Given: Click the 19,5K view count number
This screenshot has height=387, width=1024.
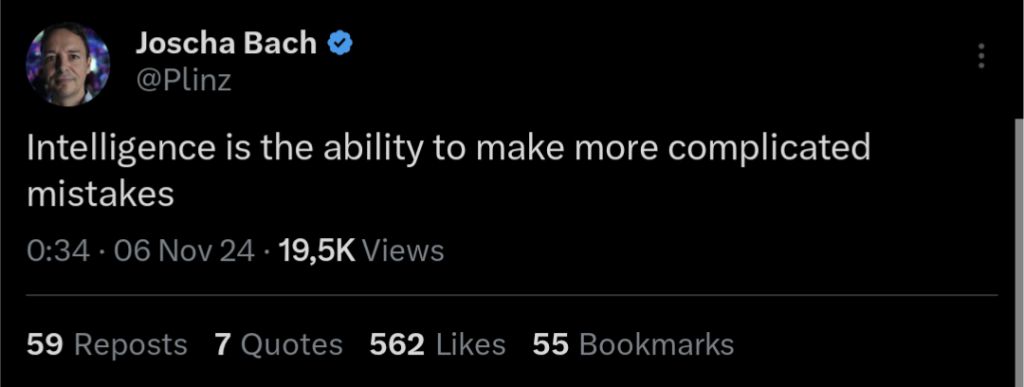Looking at the screenshot, I should [x=317, y=251].
